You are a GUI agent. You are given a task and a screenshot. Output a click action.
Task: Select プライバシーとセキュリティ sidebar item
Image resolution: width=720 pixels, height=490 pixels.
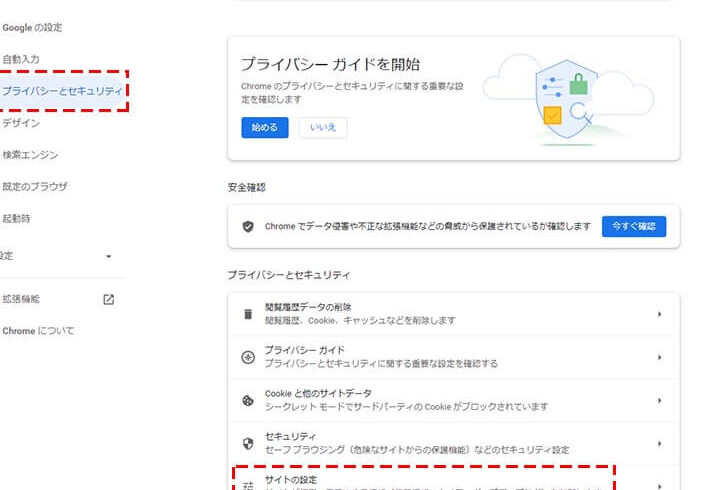pos(62,91)
